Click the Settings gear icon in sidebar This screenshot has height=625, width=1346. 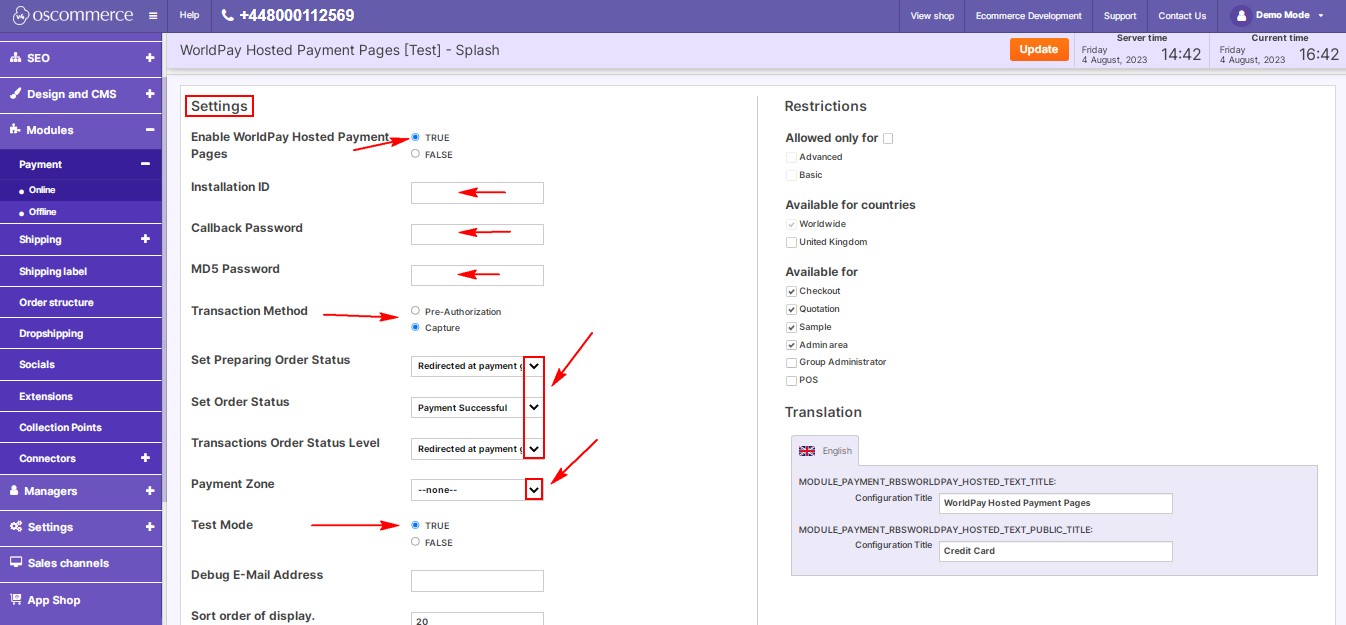click(17, 527)
